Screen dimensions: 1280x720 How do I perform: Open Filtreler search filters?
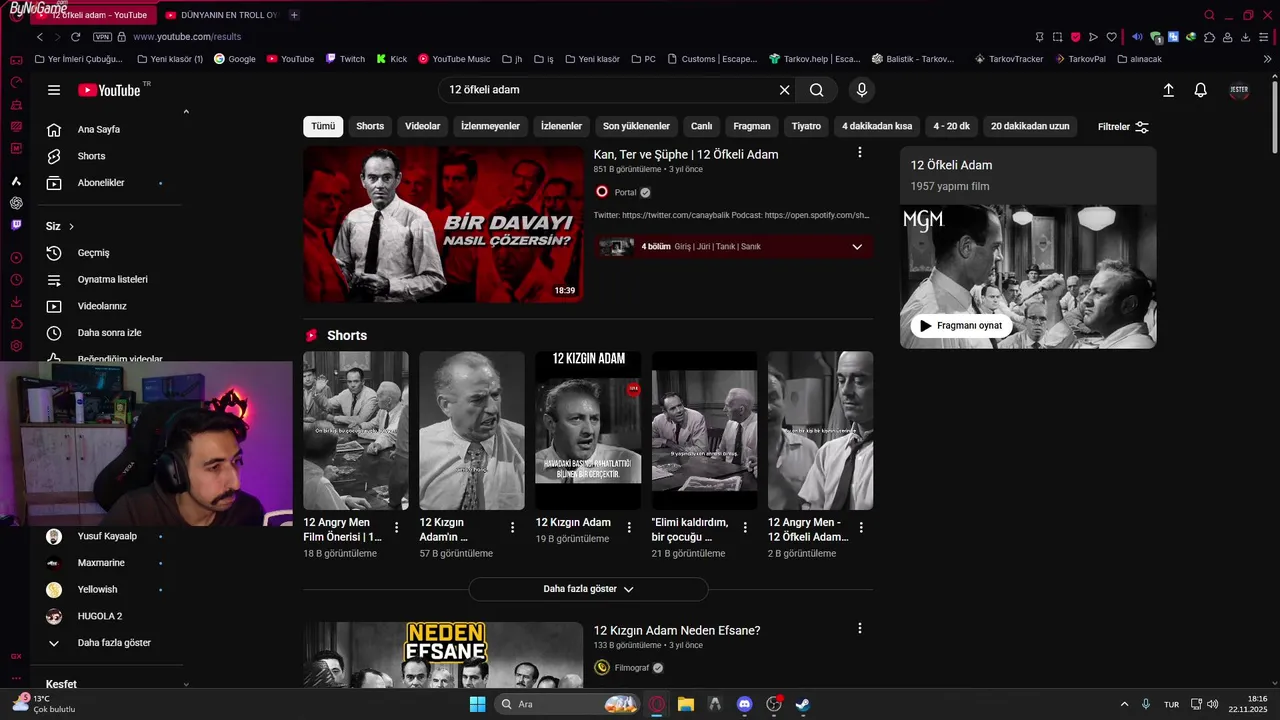(1123, 127)
